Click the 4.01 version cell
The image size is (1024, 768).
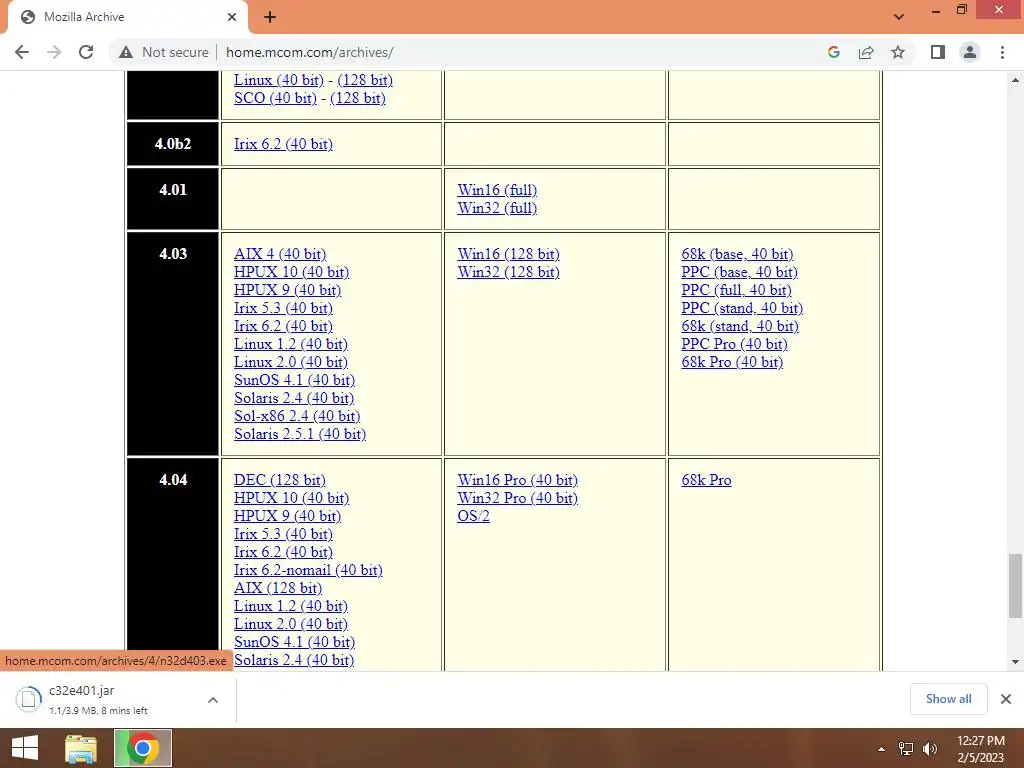point(172,199)
